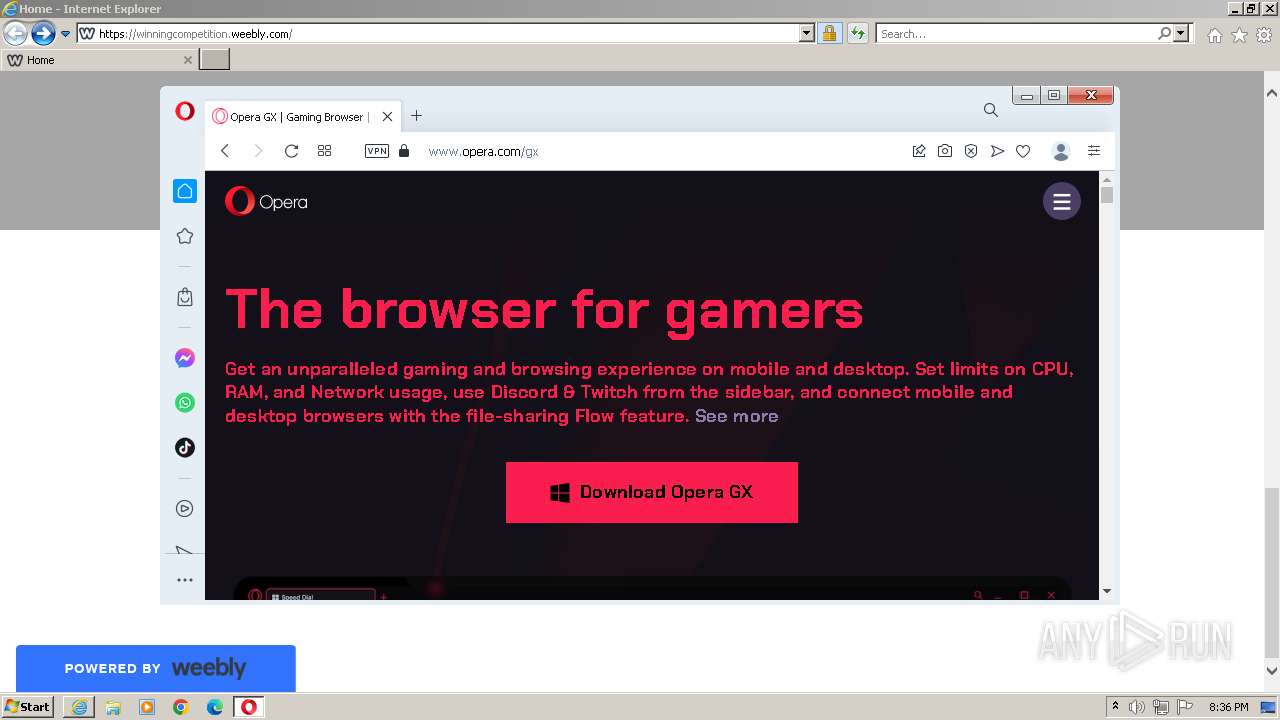The width and height of the screenshot is (1280, 720).
Task: Click the IE refresh button
Action: [x=857, y=34]
